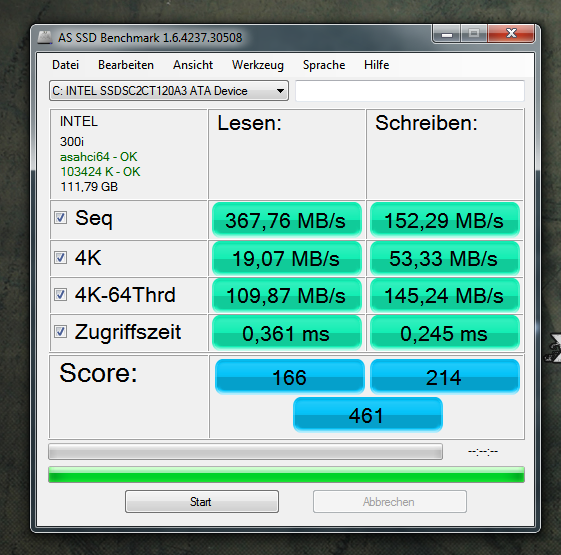Viewport: 561px width, 555px height.
Task: Click the 4K-64Thrd read result 109,87 MB/s
Action: (x=287, y=295)
